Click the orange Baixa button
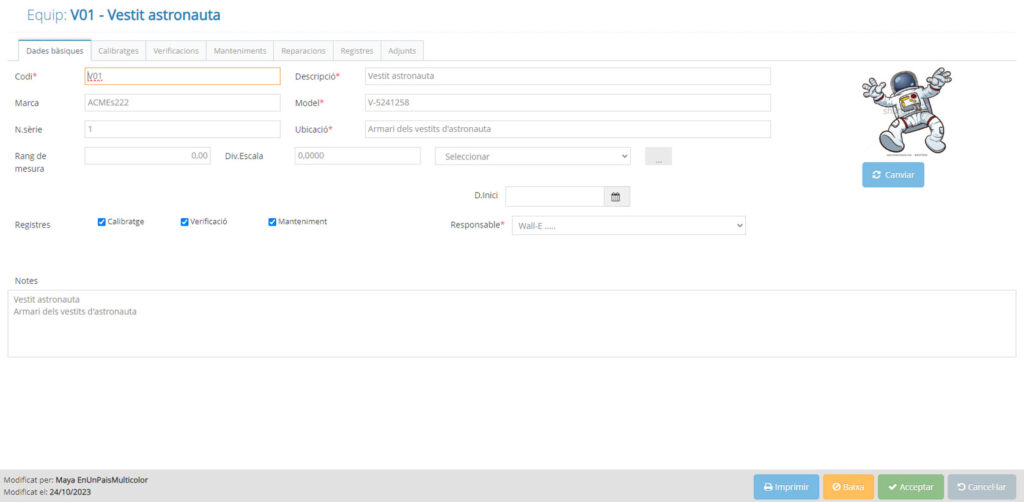Screen dimensions: 1024x502 848,487
